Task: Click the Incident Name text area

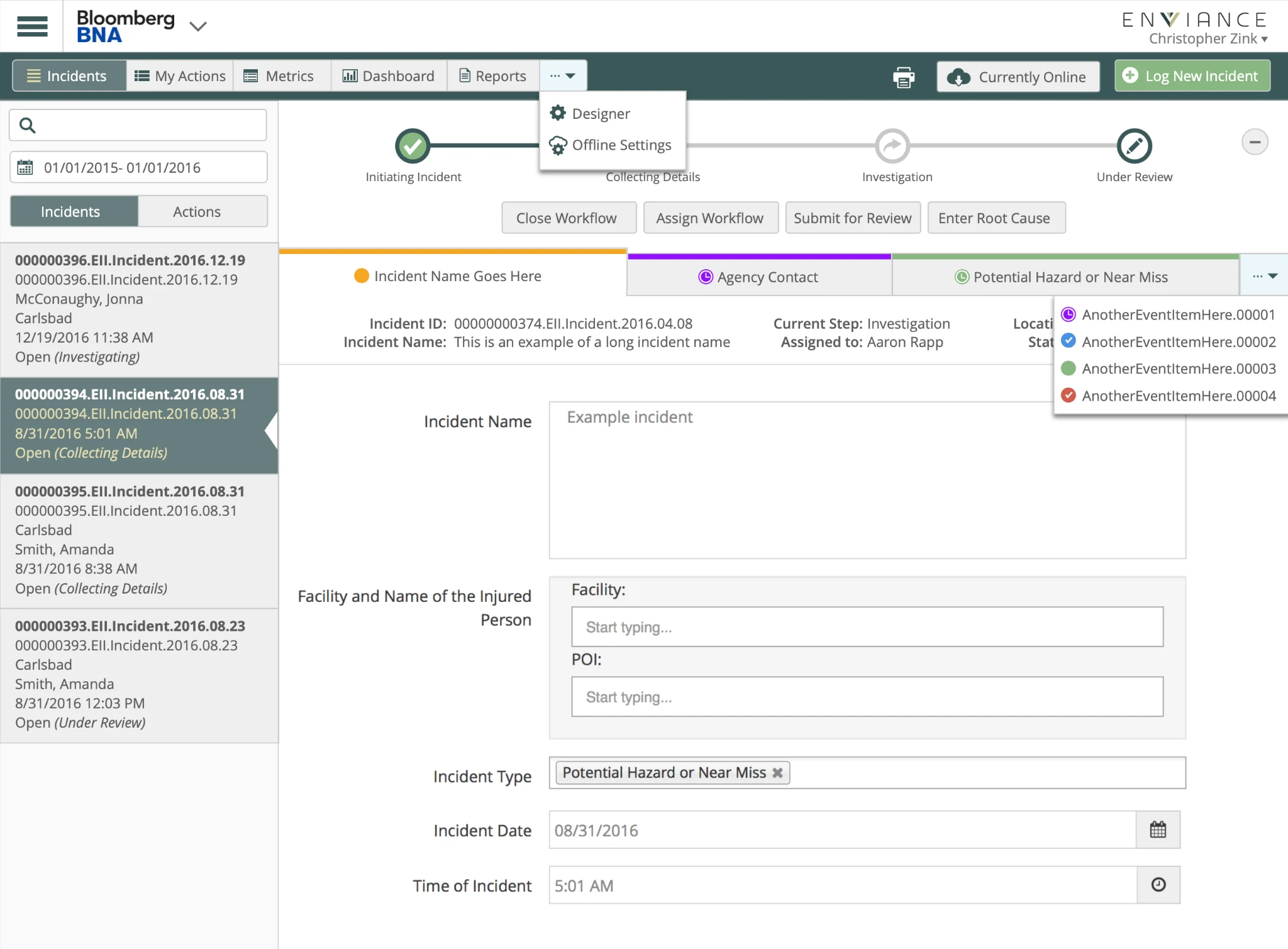Action: point(867,480)
